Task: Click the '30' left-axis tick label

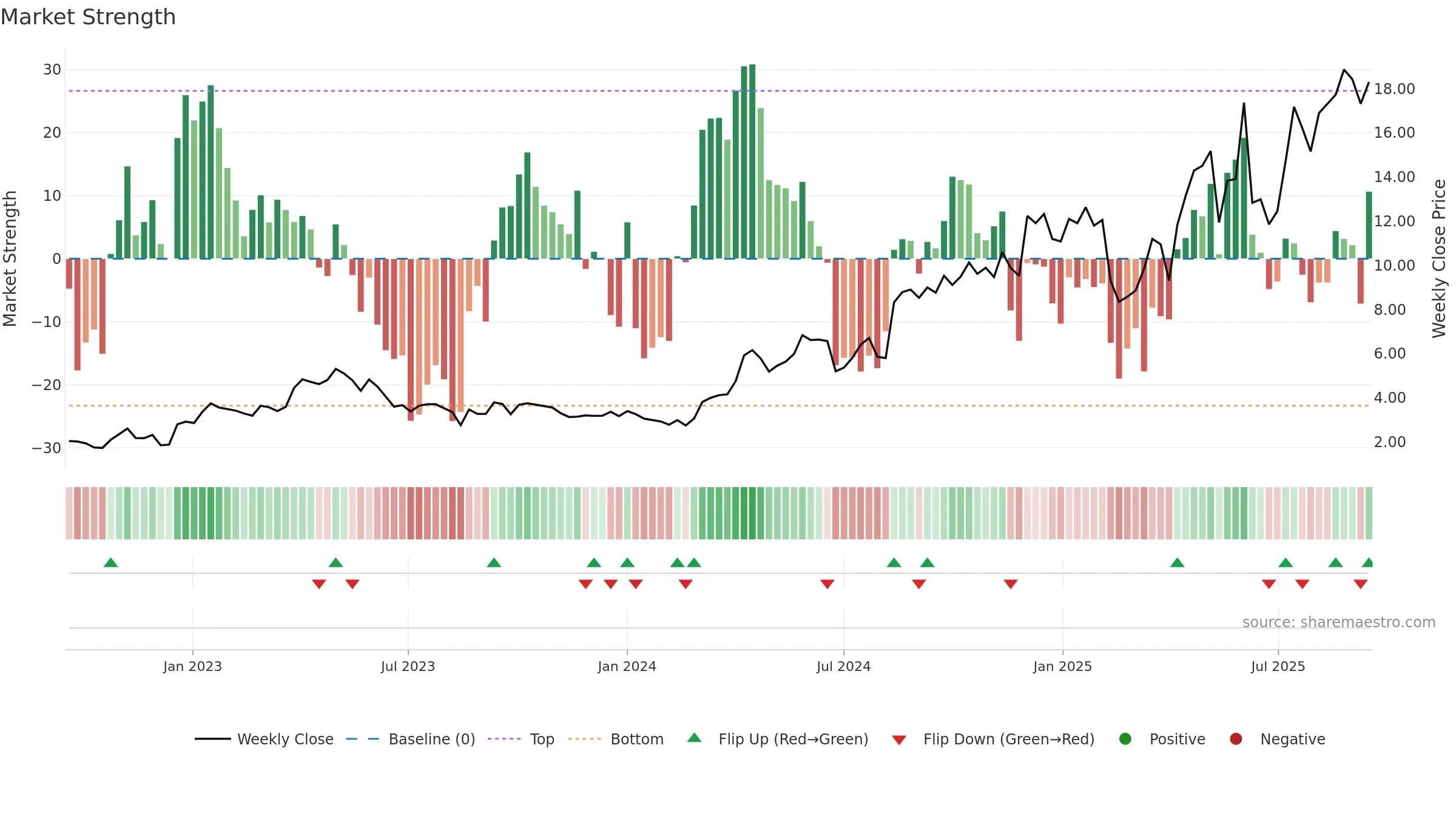Action: tap(52, 70)
